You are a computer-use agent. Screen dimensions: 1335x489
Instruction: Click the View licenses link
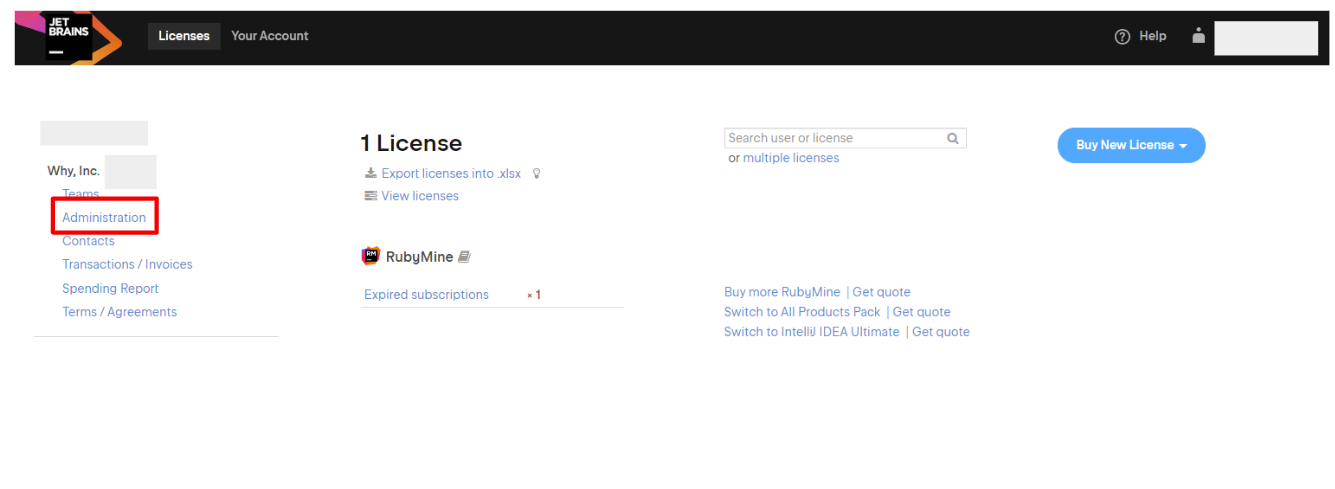pyautogui.click(x=420, y=196)
